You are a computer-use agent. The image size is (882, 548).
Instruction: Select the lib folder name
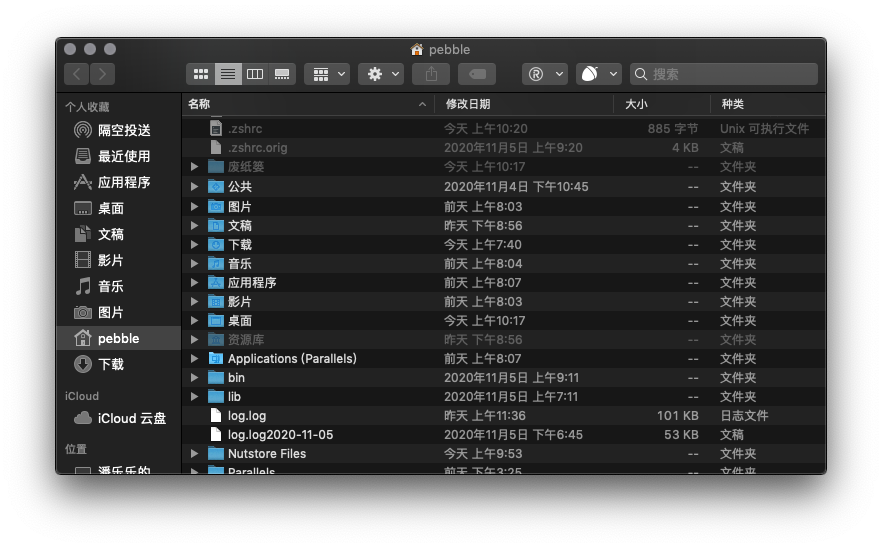(x=234, y=397)
